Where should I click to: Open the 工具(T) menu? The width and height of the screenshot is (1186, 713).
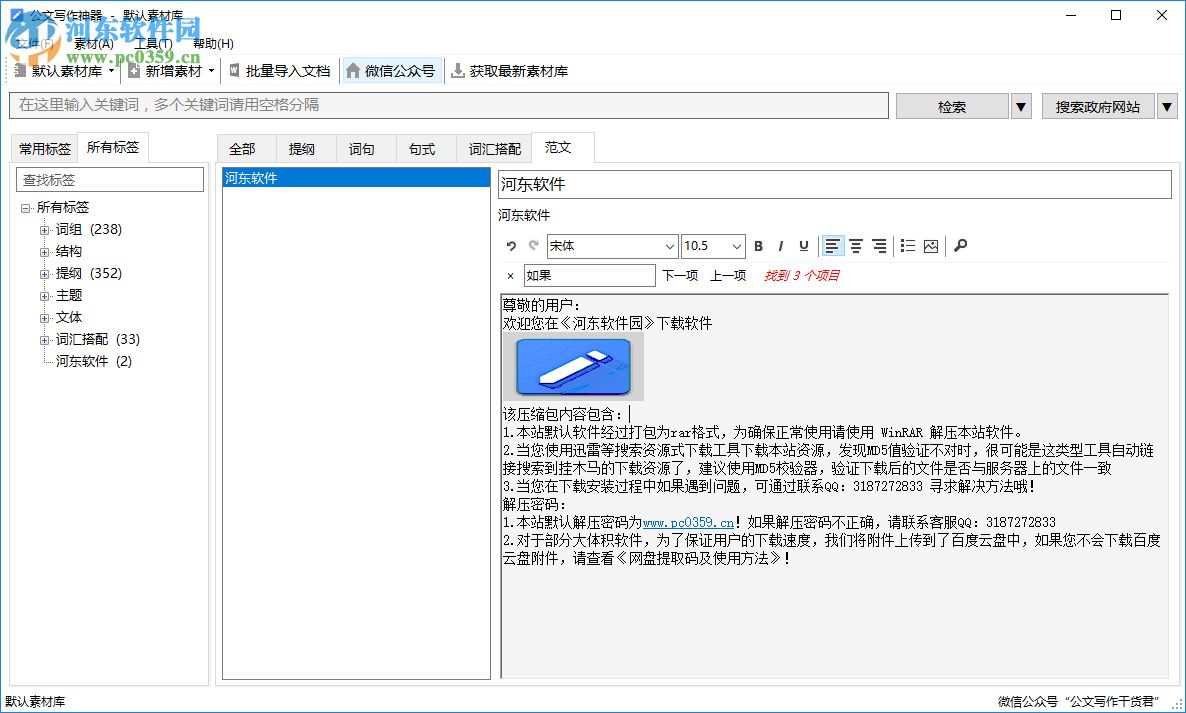tap(153, 44)
